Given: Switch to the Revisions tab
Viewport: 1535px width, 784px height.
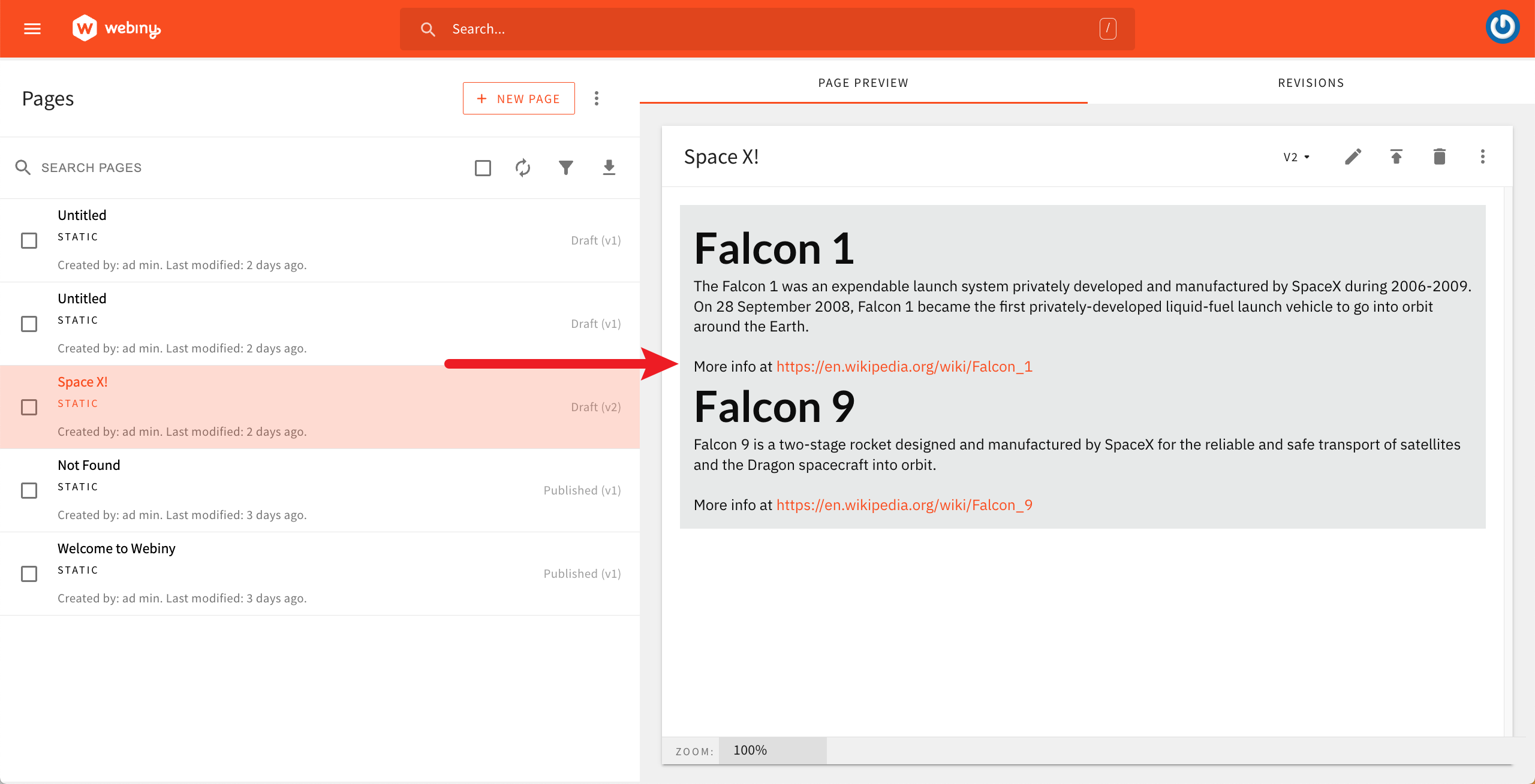Looking at the screenshot, I should click(x=1311, y=83).
